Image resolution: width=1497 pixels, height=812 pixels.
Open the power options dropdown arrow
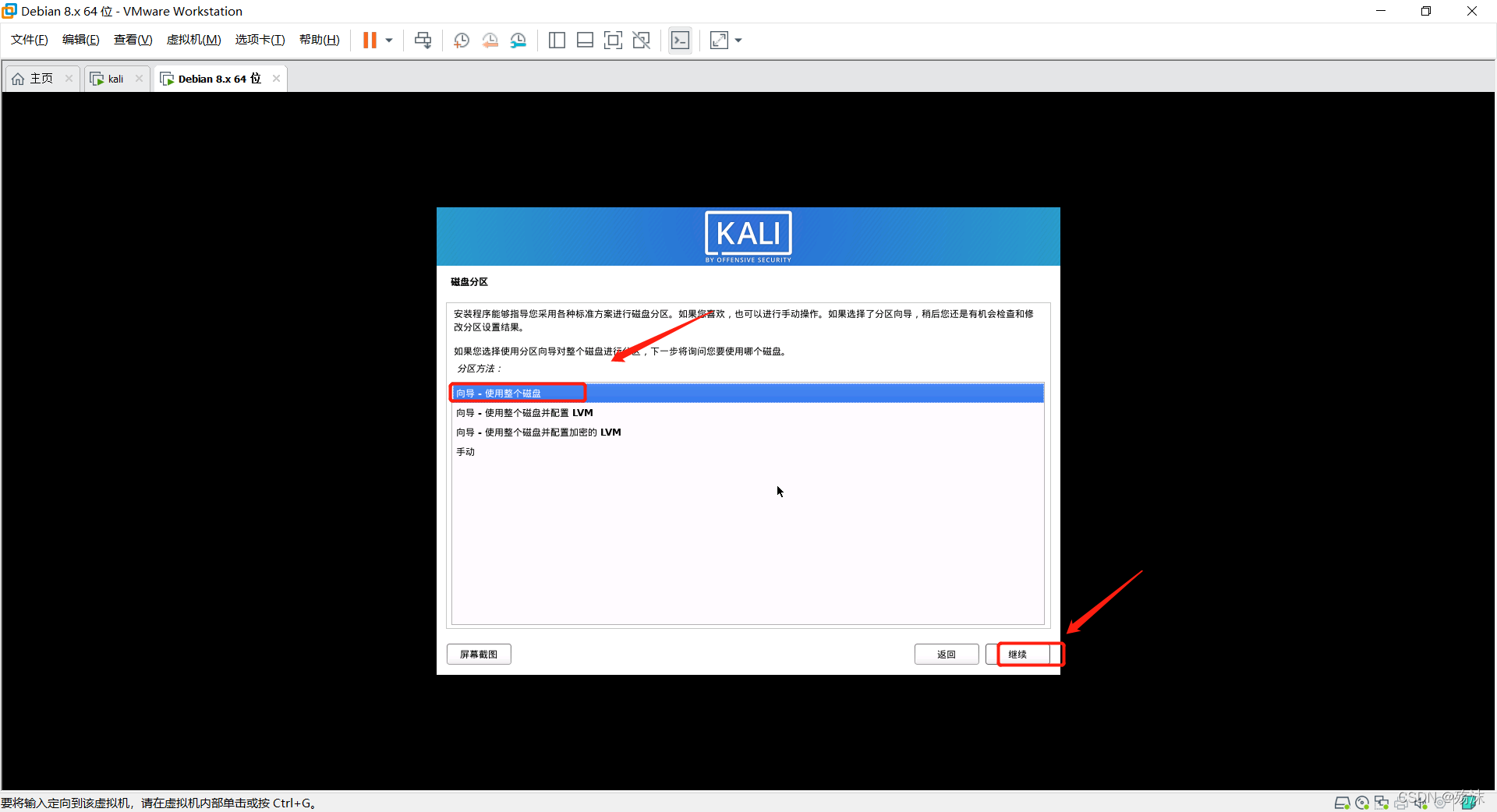coord(389,41)
